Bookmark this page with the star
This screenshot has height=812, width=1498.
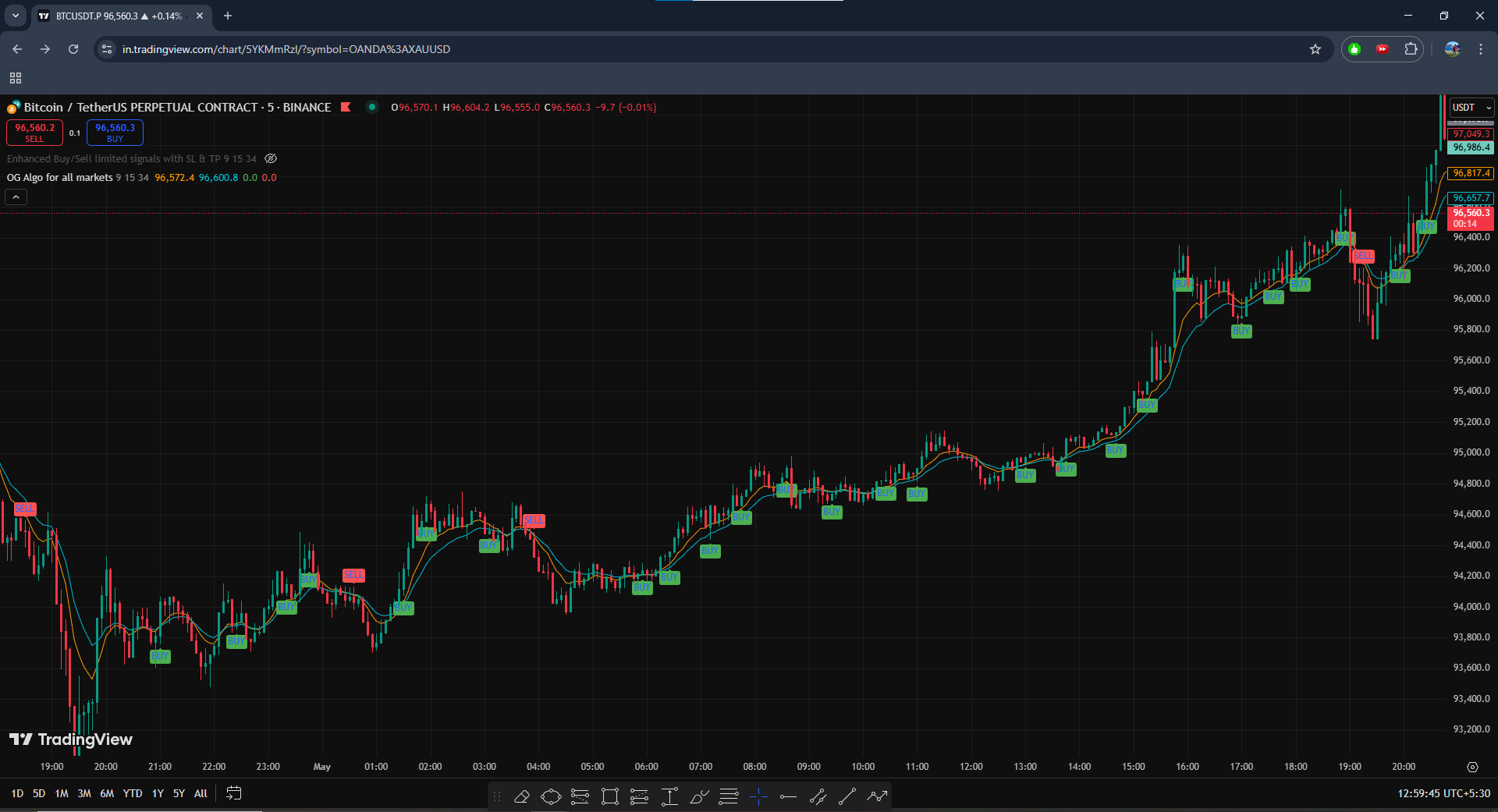1315,49
